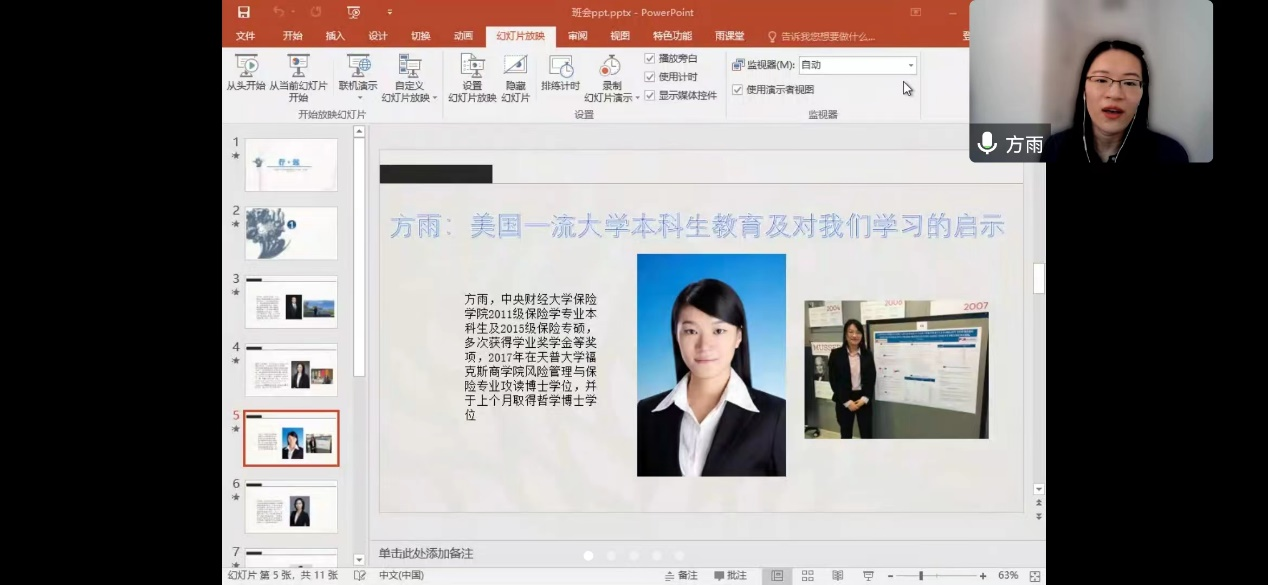The height and width of the screenshot is (585, 1268).
Task: Start slideshow from beginning (从头开始)
Action: (246, 73)
